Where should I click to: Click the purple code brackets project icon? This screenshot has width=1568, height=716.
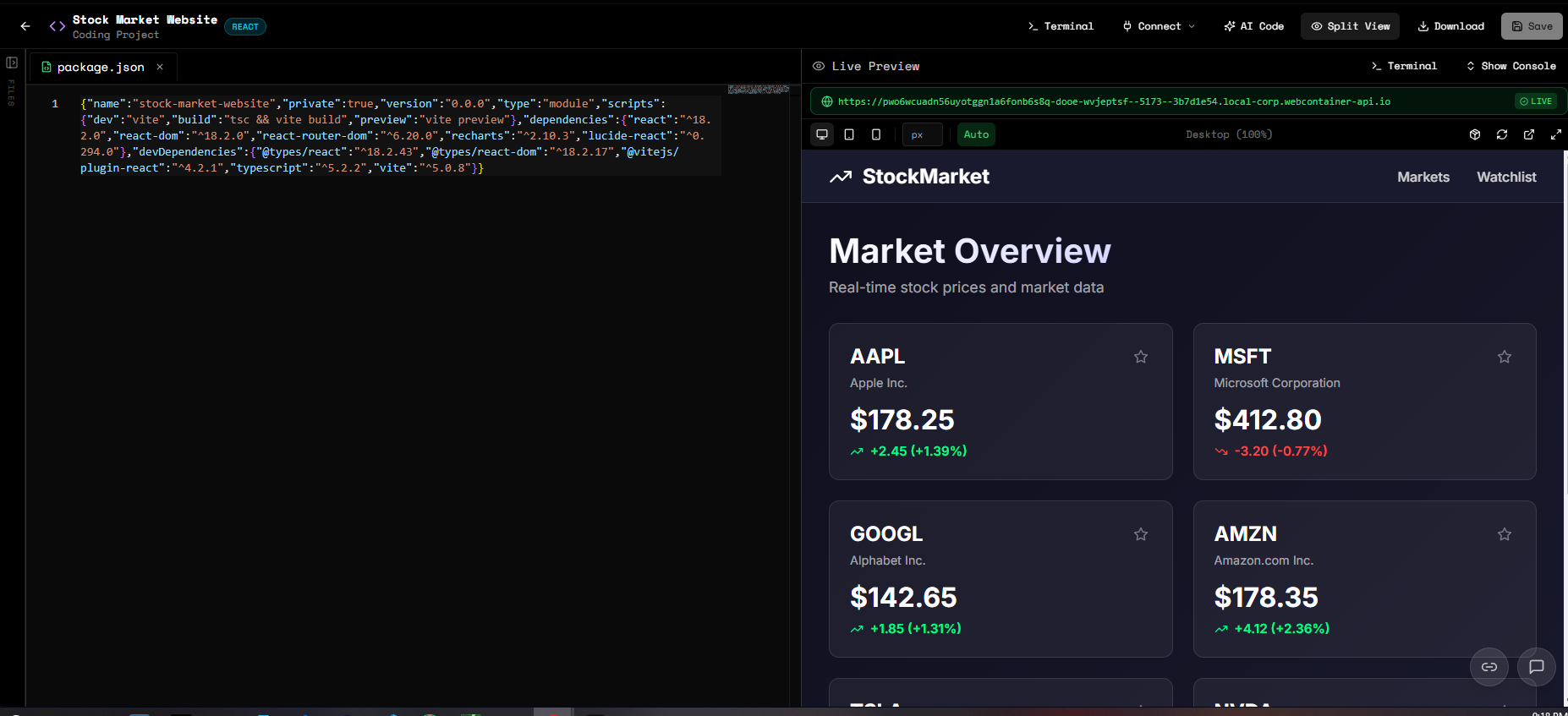coord(58,26)
